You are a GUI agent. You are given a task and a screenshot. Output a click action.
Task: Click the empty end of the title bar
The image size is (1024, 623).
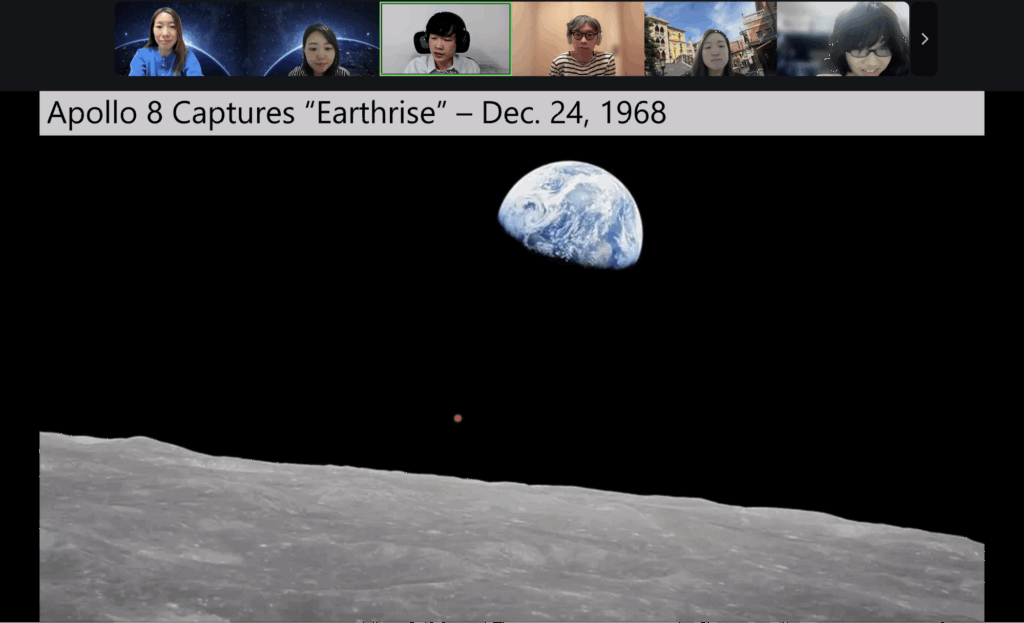(850, 113)
